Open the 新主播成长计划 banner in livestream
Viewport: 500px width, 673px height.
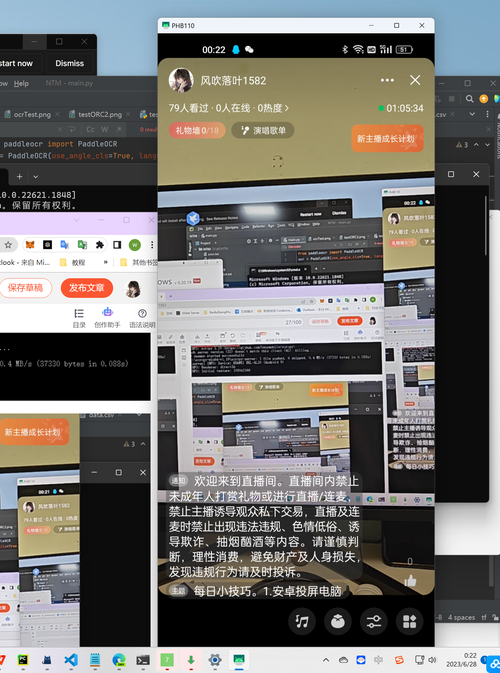tap(387, 139)
